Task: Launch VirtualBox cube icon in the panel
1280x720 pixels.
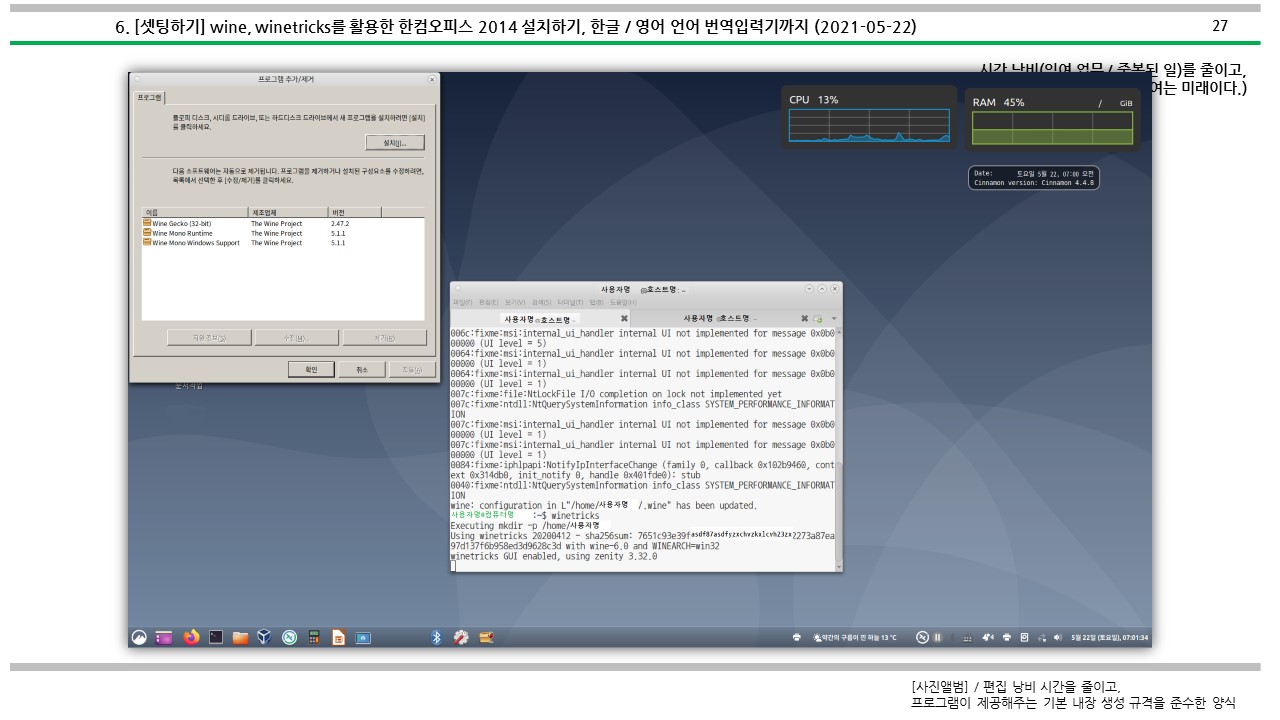Action: pyautogui.click(x=264, y=637)
